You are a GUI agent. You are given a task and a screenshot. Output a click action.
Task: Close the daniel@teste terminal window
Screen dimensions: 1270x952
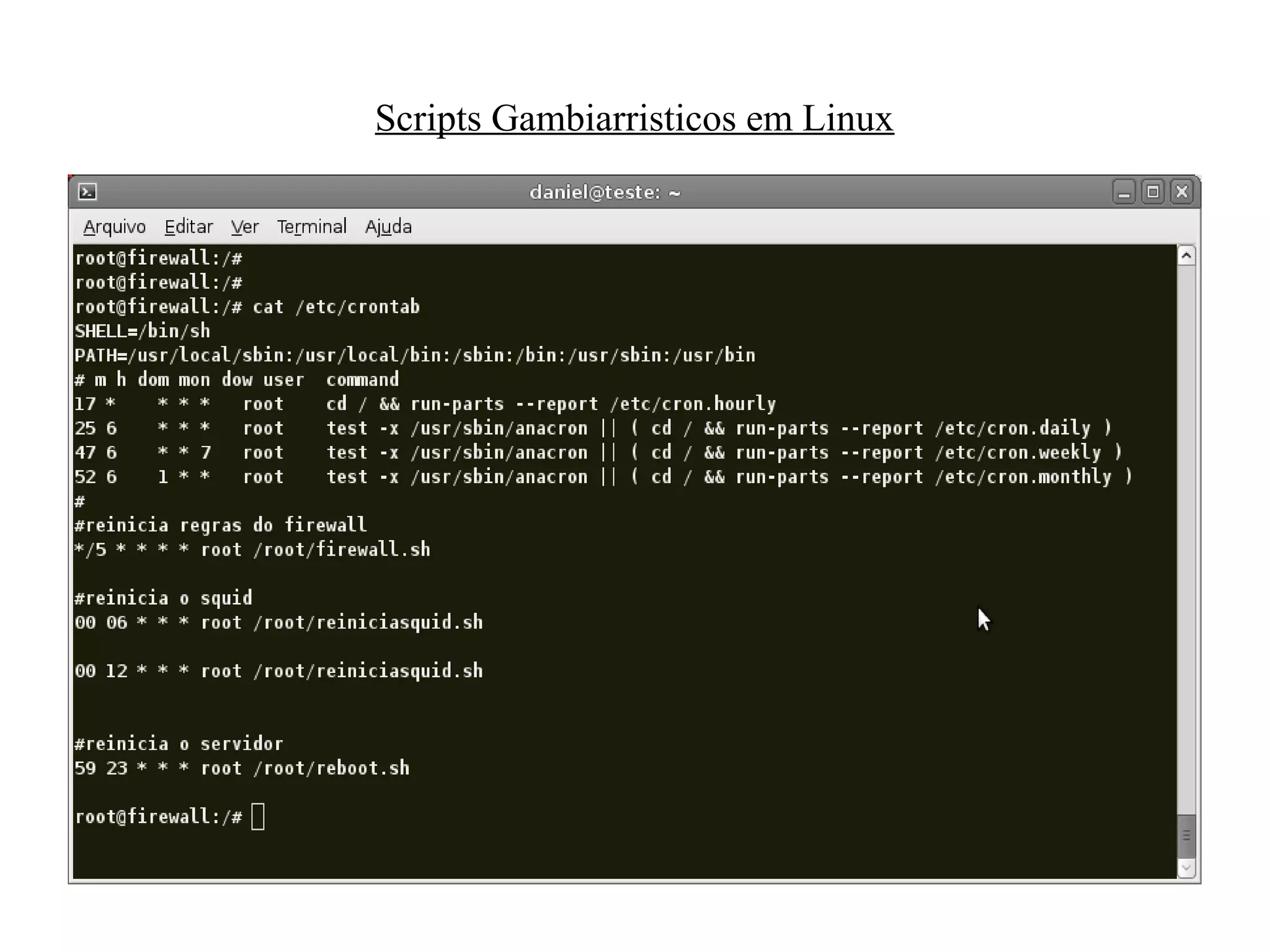pyautogui.click(x=1182, y=192)
